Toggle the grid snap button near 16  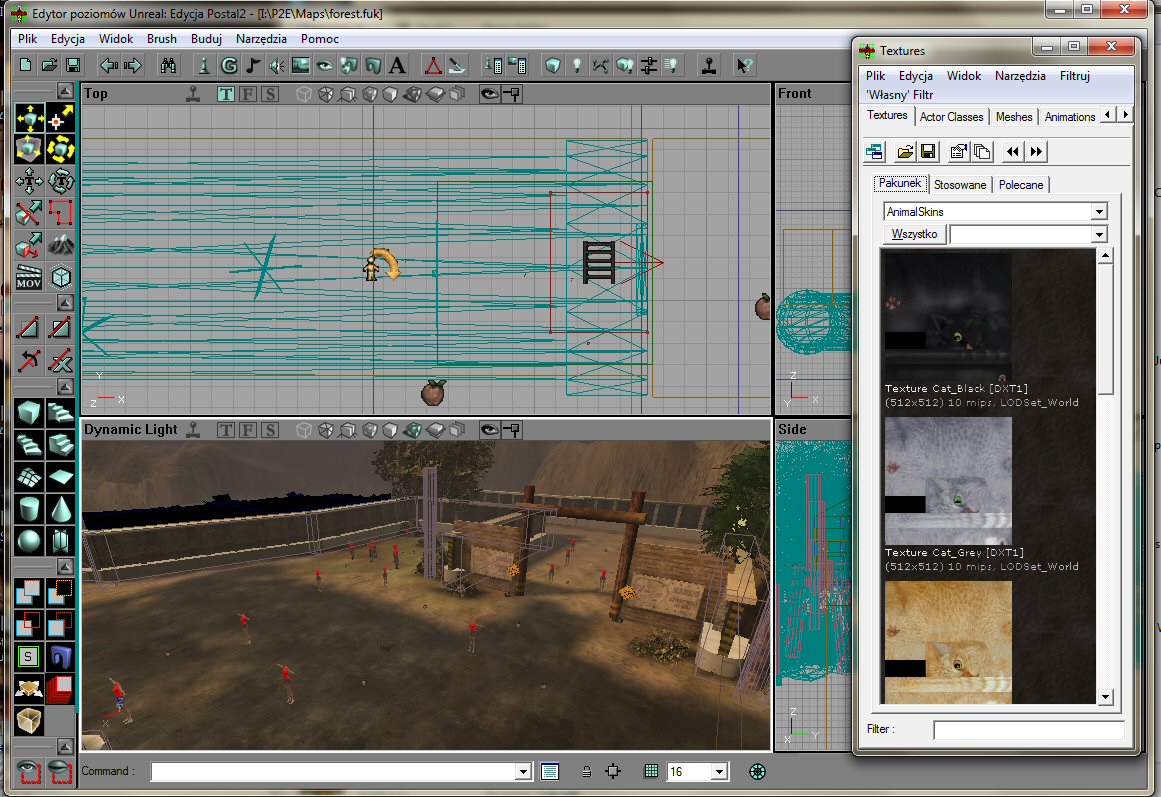tap(651, 771)
